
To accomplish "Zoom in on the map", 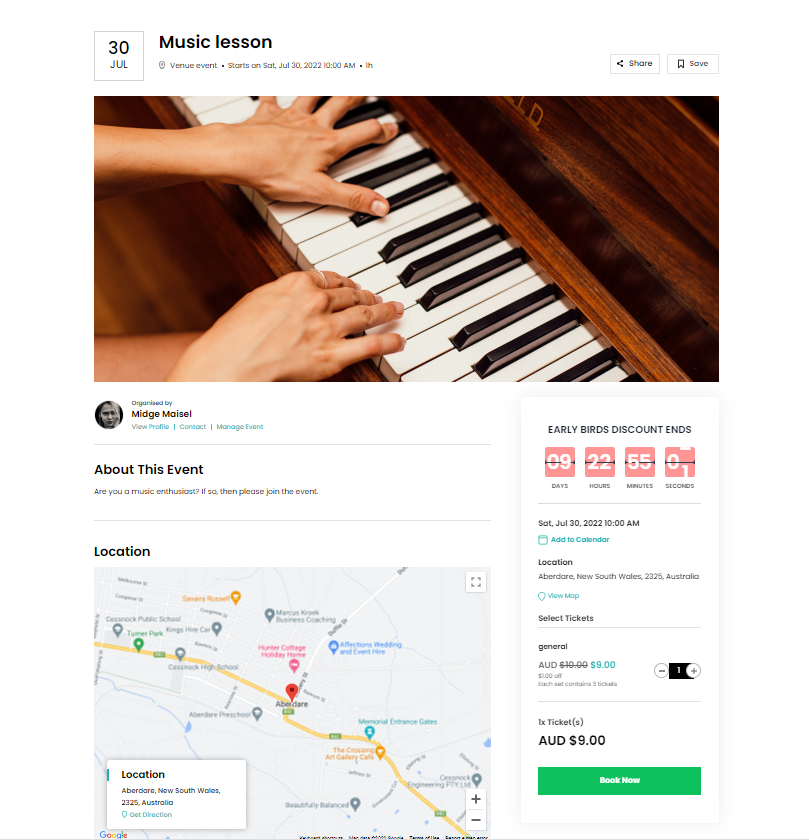I will point(475,799).
